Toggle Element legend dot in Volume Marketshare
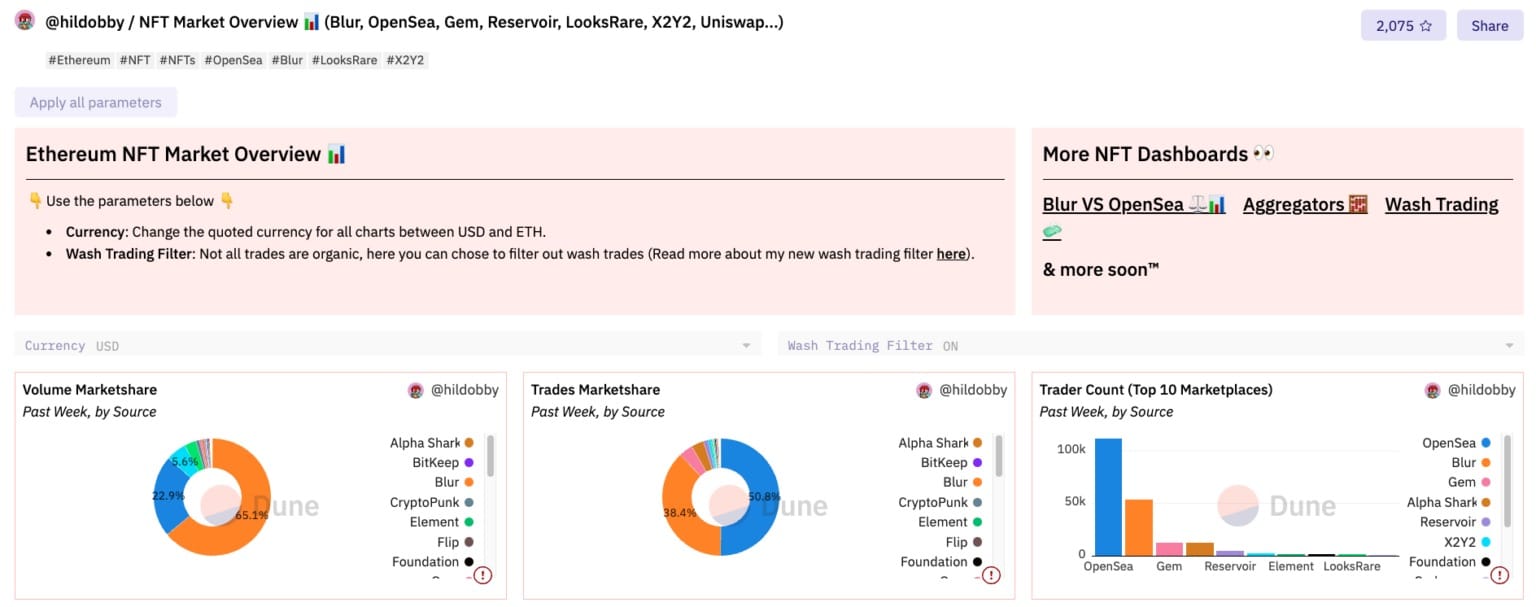Screen dimensions: 1536x607 tap(469, 522)
